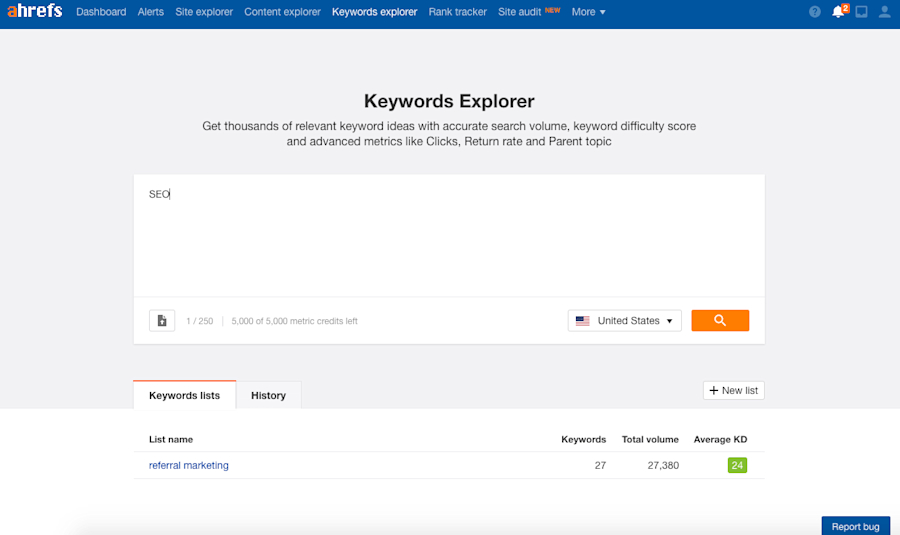900x535 pixels.
Task: Open the referral marketing list
Action: [x=189, y=465]
